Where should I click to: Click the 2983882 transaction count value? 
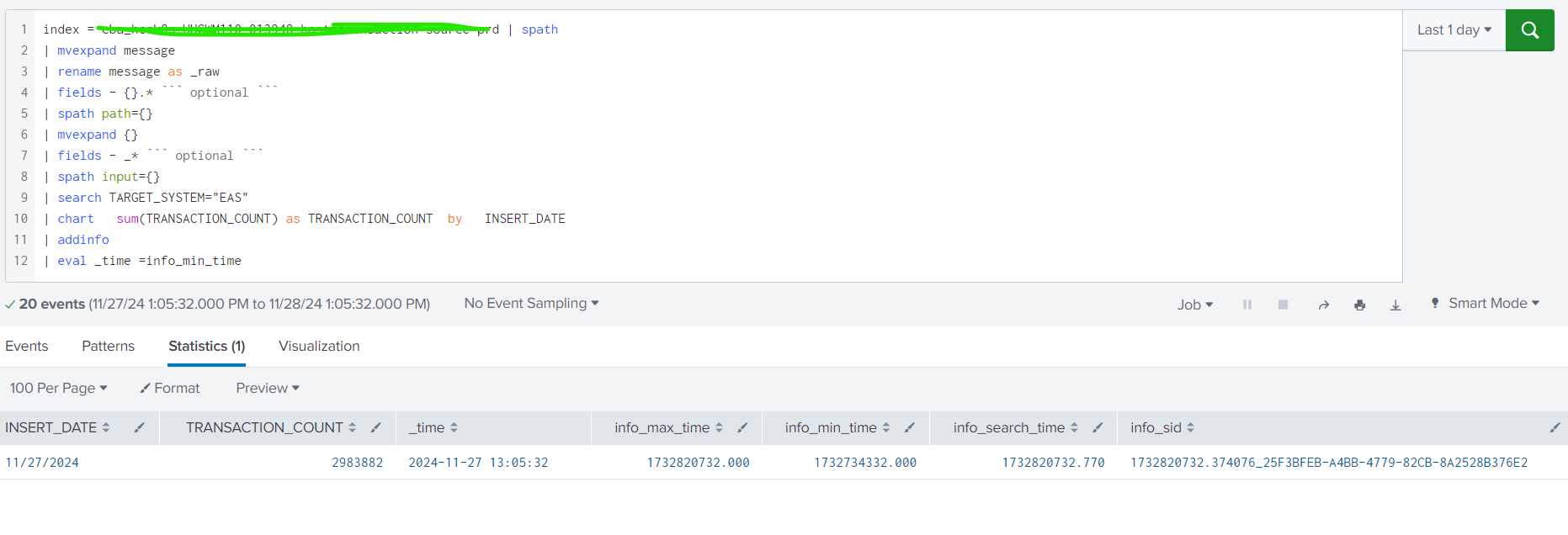tap(357, 463)
